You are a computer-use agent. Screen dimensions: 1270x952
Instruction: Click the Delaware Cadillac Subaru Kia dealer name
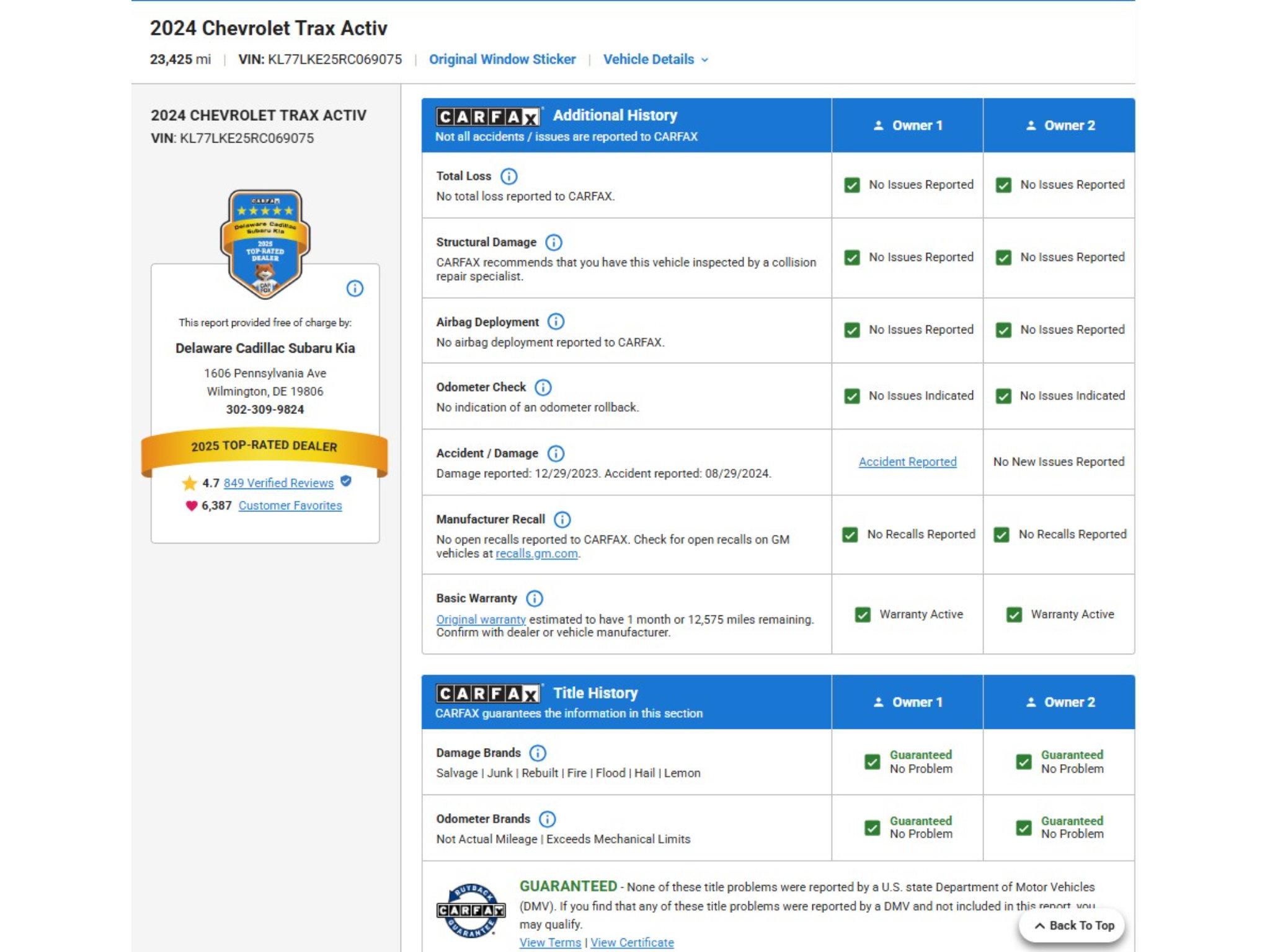click(x=265, y=348)
